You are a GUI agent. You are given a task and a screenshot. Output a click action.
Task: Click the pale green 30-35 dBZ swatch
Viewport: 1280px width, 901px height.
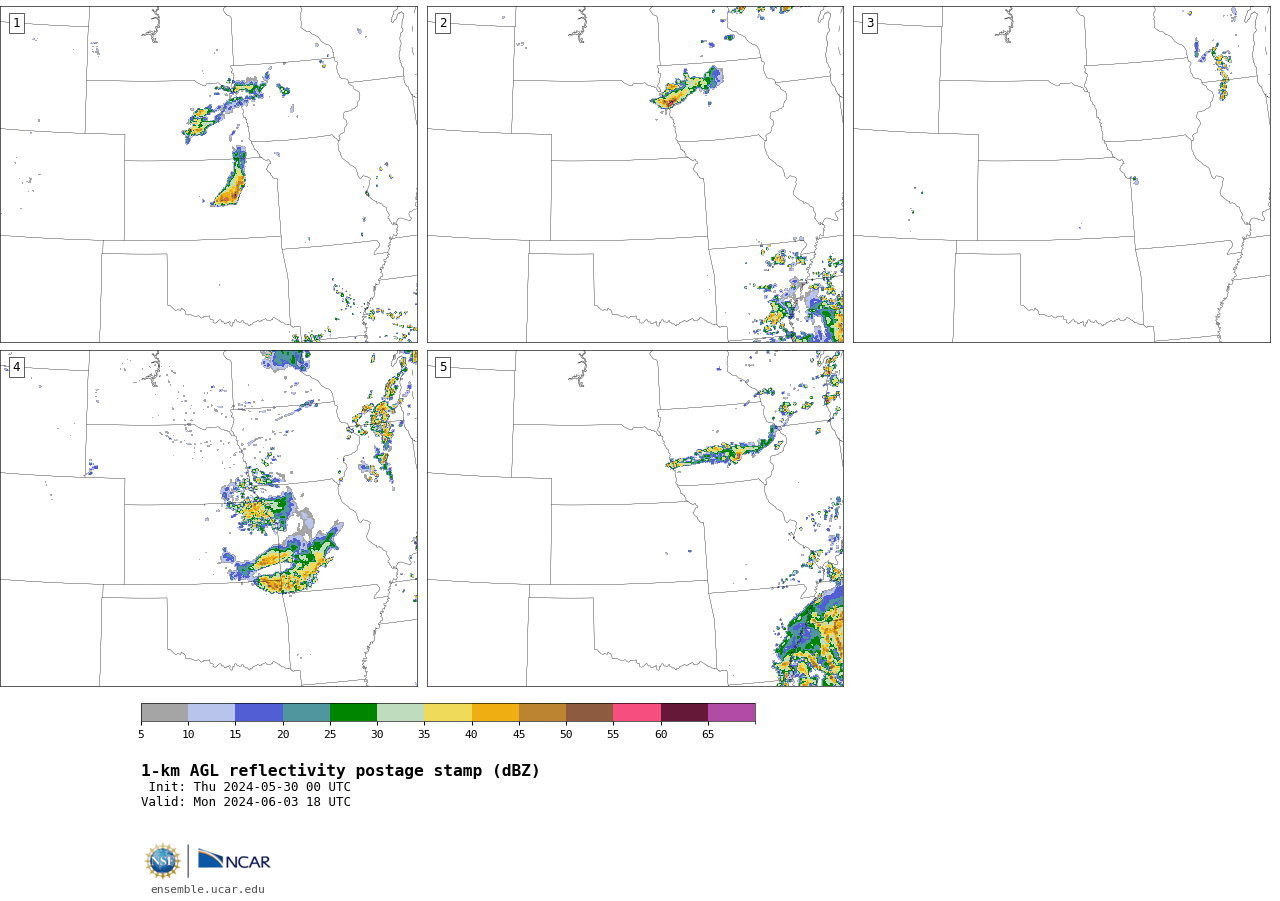click(x=400, y=712)
